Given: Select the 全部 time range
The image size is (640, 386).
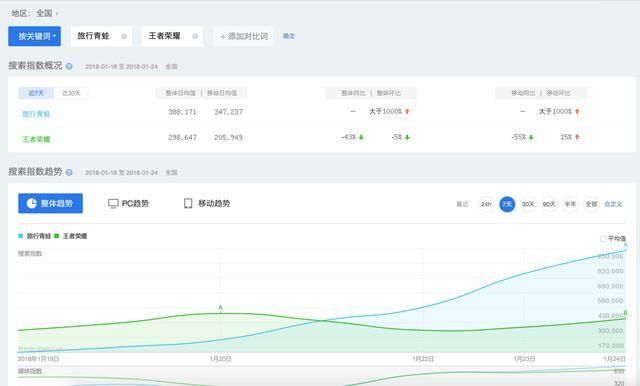Looking at the screenshot, I should (591, 204).
